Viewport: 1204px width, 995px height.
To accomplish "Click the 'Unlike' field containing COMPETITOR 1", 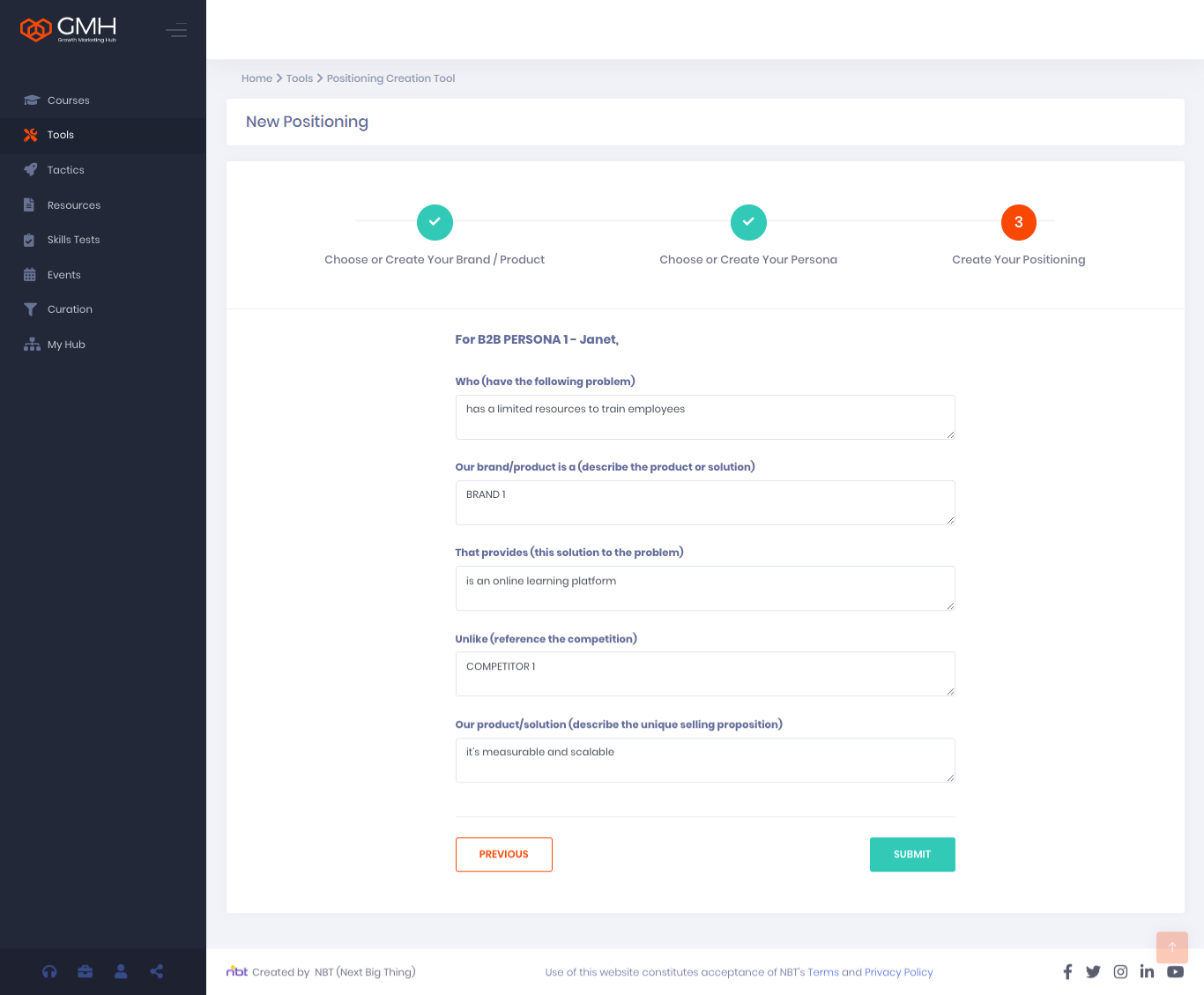I will coord(705,673).
